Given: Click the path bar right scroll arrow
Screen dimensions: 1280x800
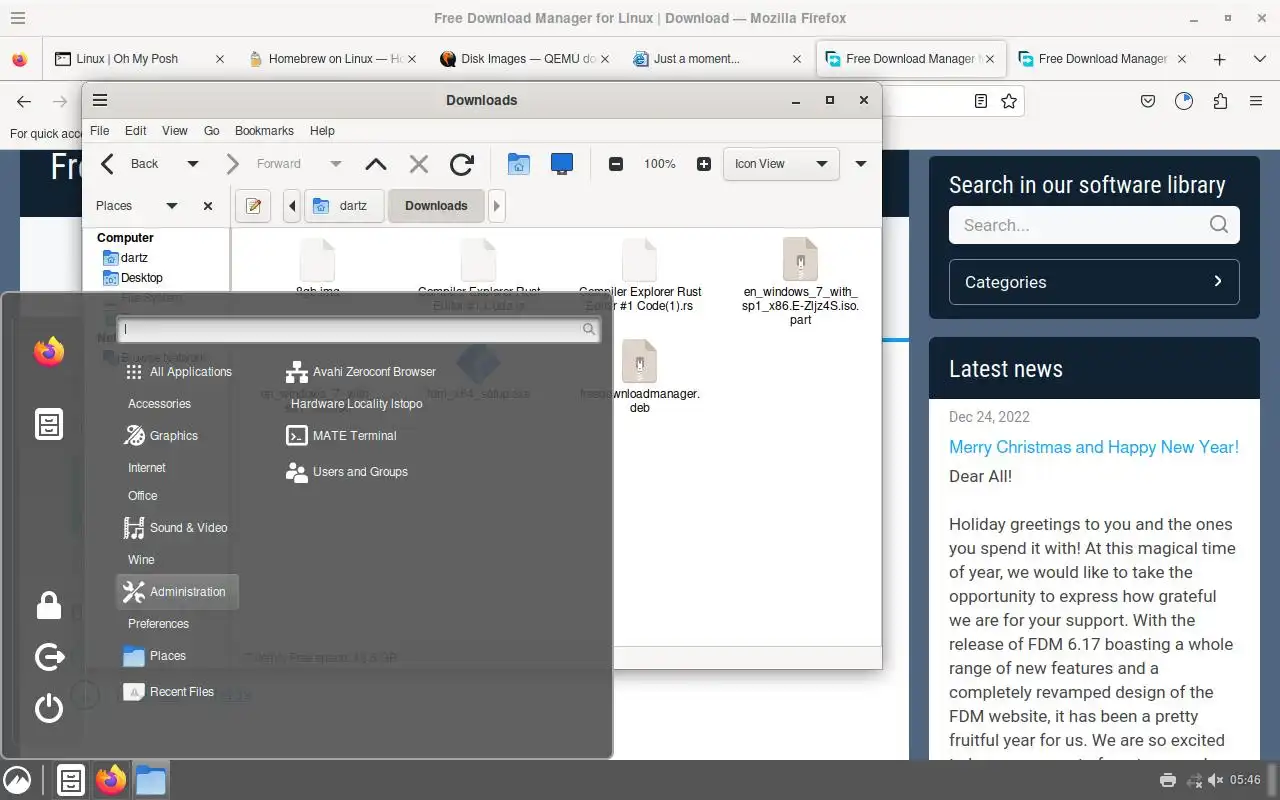Looking at the screenshot, I should tap(496, 206).
